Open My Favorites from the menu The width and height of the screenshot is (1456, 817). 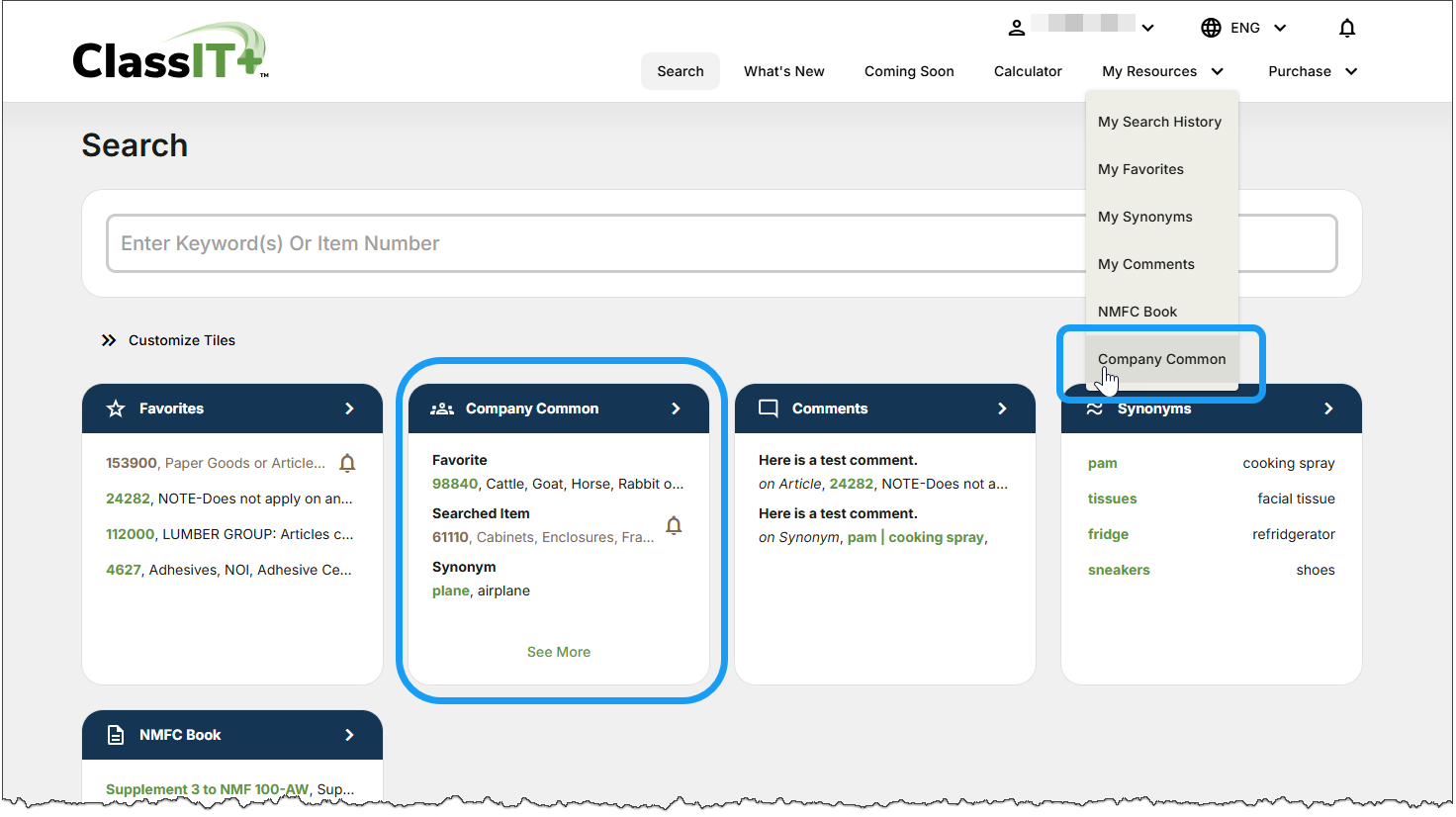(1140, 169)
